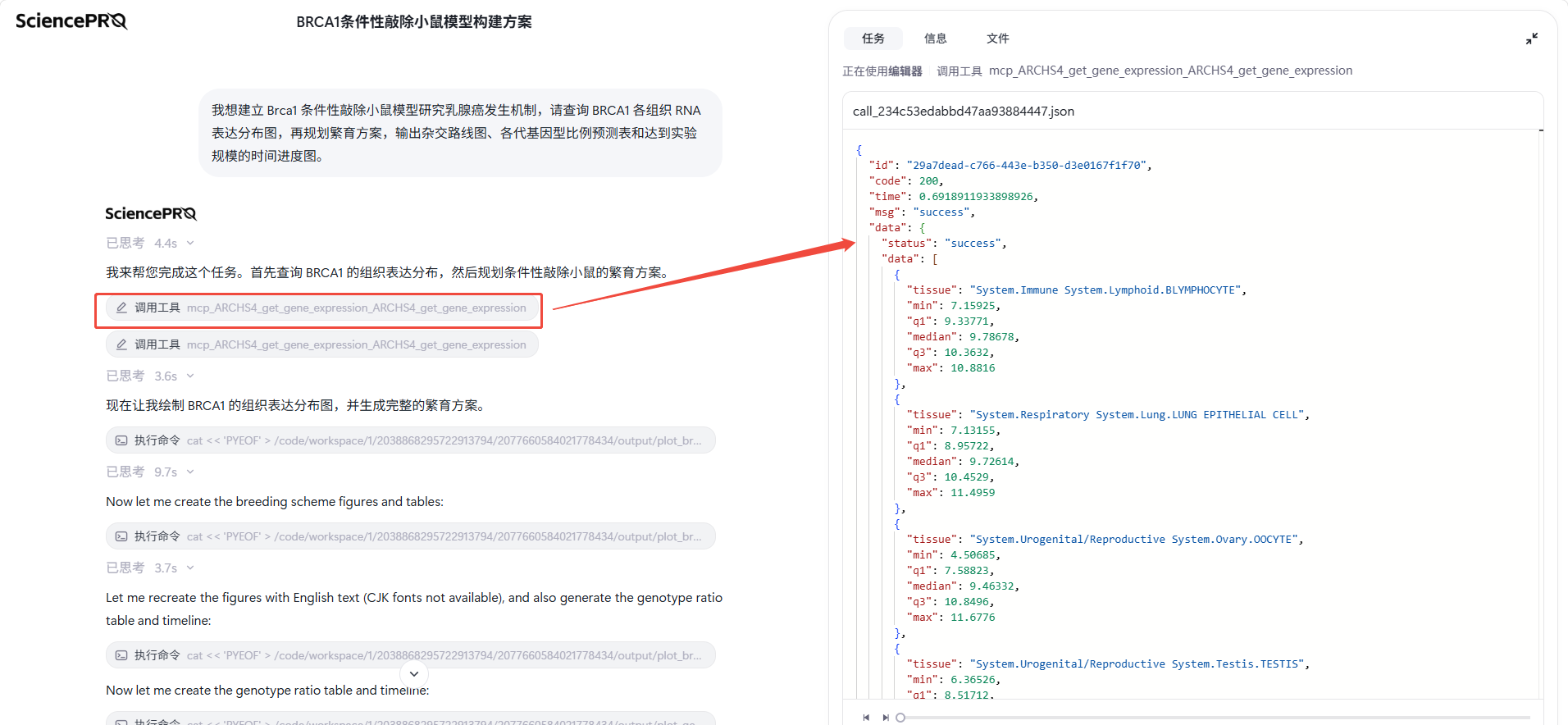Open the third 执行命令 cat PYEOF command row
This screenshot has height=725, width=1568.
(x=411, y=655)
